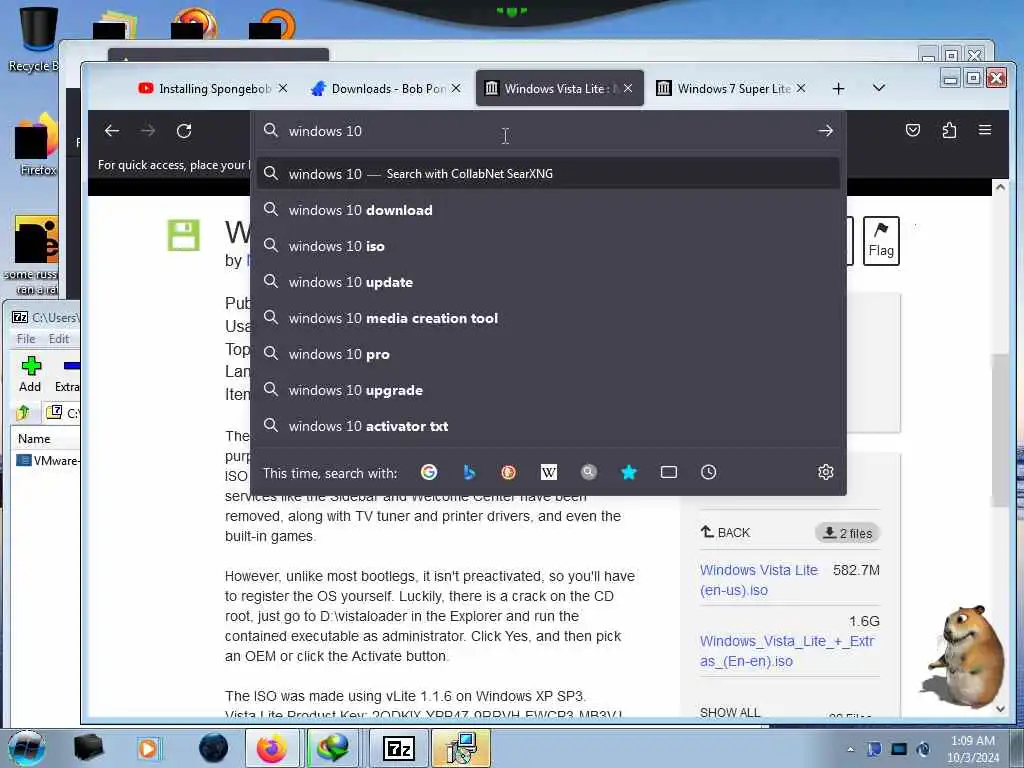This screenshot has height=768, width=1024.
Task: Download Windows Vista Lite (en-us).iso
Action: (758, 580)
